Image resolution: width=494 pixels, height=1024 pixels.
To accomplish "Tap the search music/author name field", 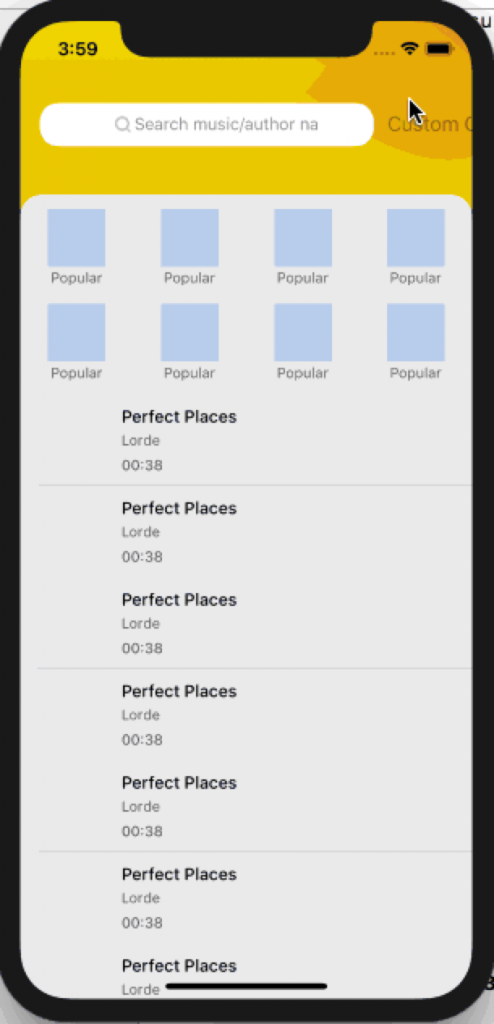I will click(x=206, y=124).
